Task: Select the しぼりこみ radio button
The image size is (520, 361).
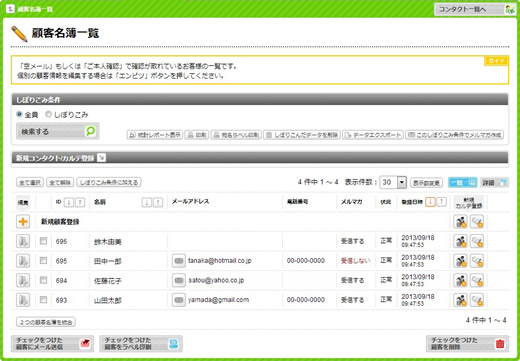Action: pos(48,114)
